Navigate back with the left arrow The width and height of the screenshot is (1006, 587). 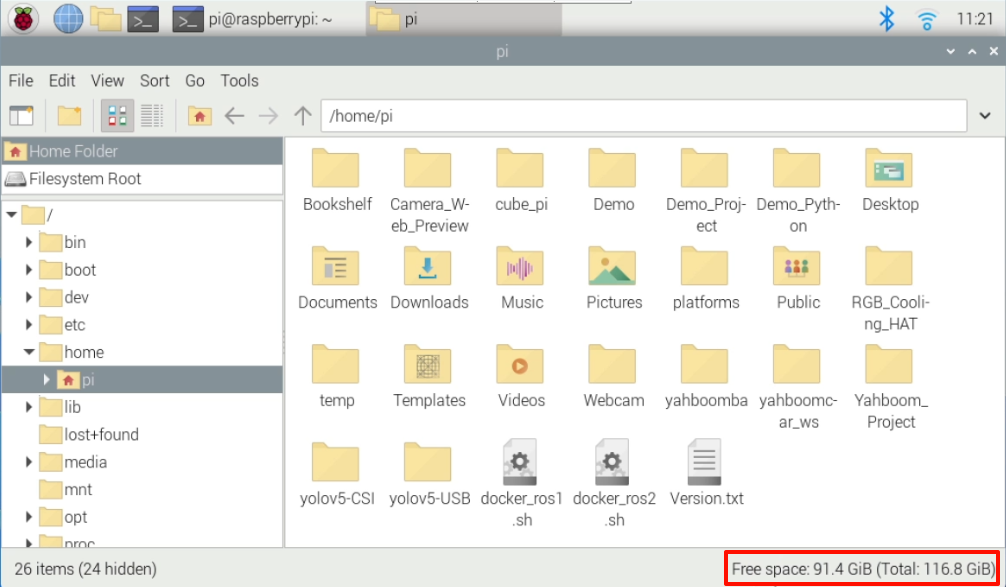[234, 116]
